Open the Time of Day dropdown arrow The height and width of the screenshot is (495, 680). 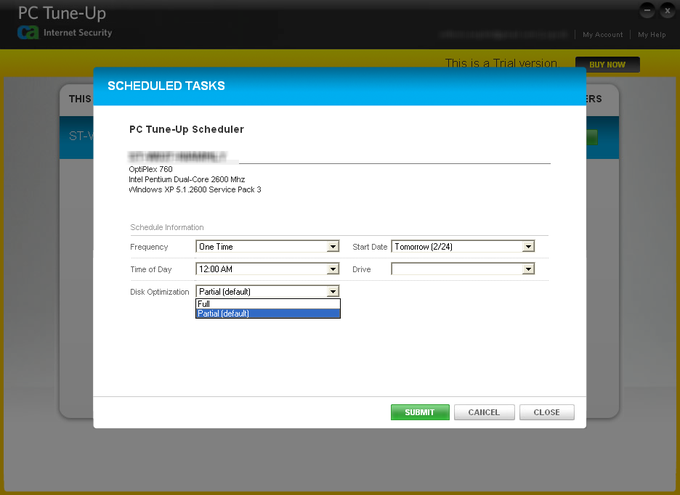click(x=333, y=269)
